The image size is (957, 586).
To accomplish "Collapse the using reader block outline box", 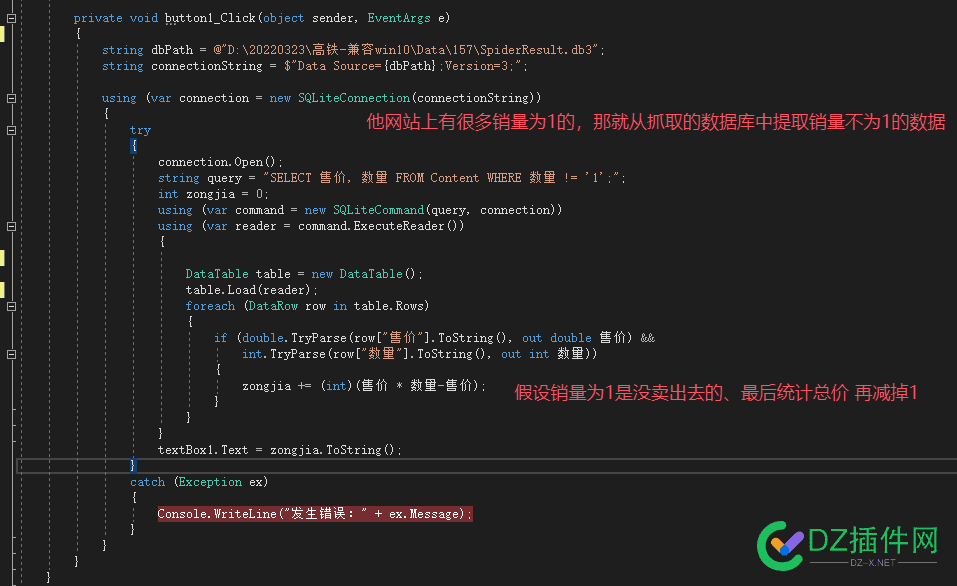I will click(x=11, y=226).
